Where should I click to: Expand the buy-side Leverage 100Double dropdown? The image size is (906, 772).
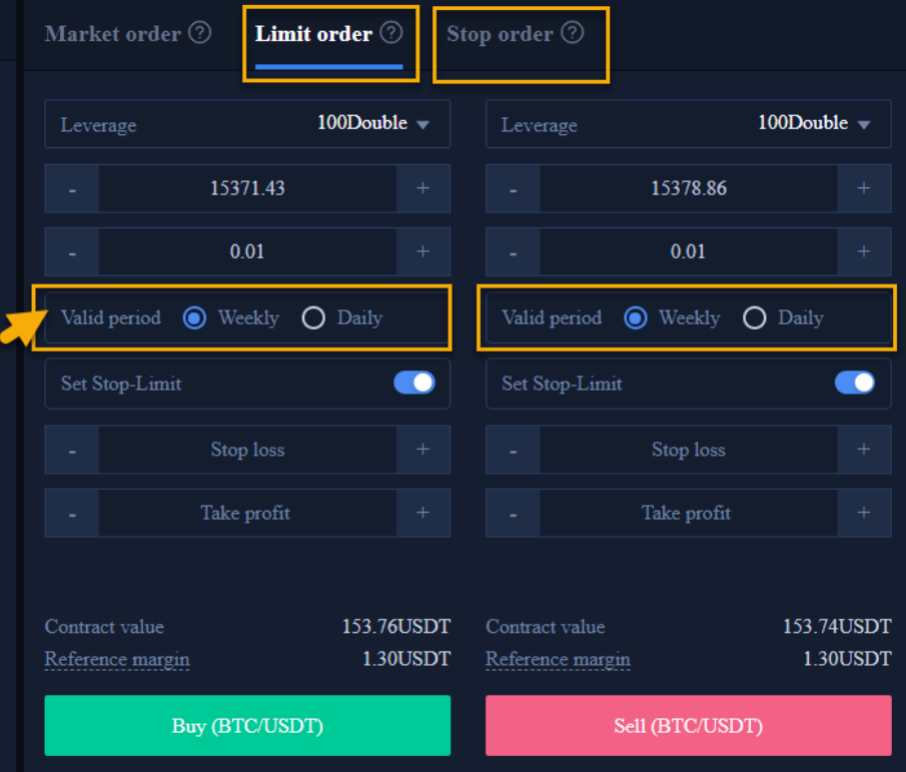(x=247, y=124)
